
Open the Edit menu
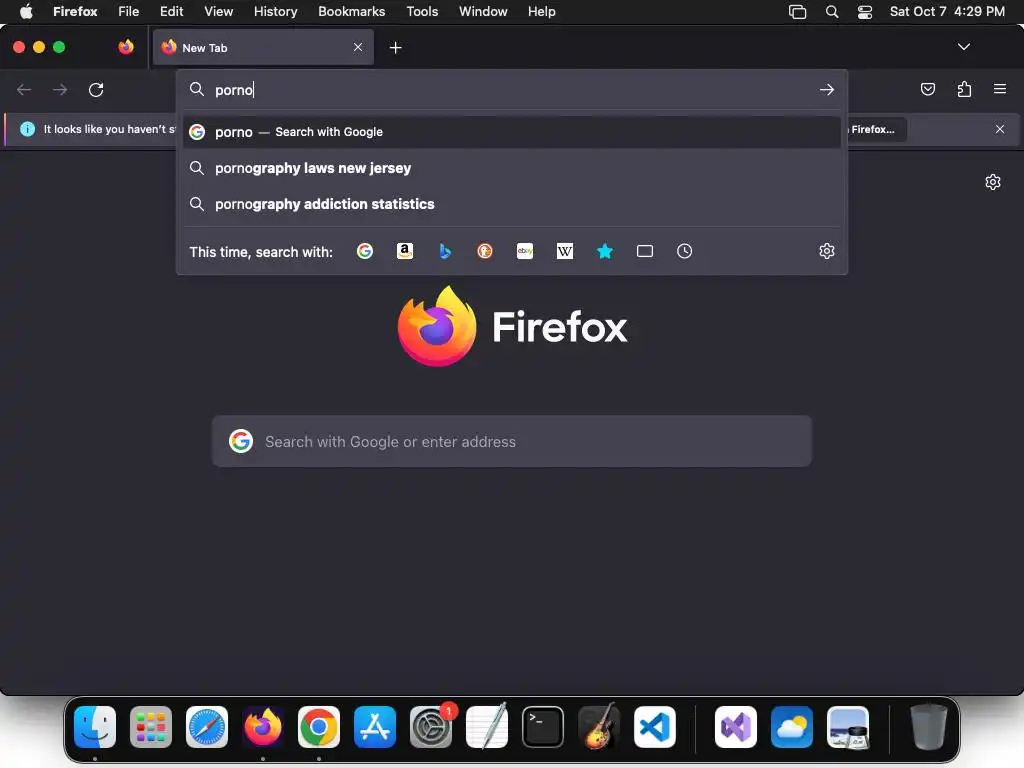[172, 11]
